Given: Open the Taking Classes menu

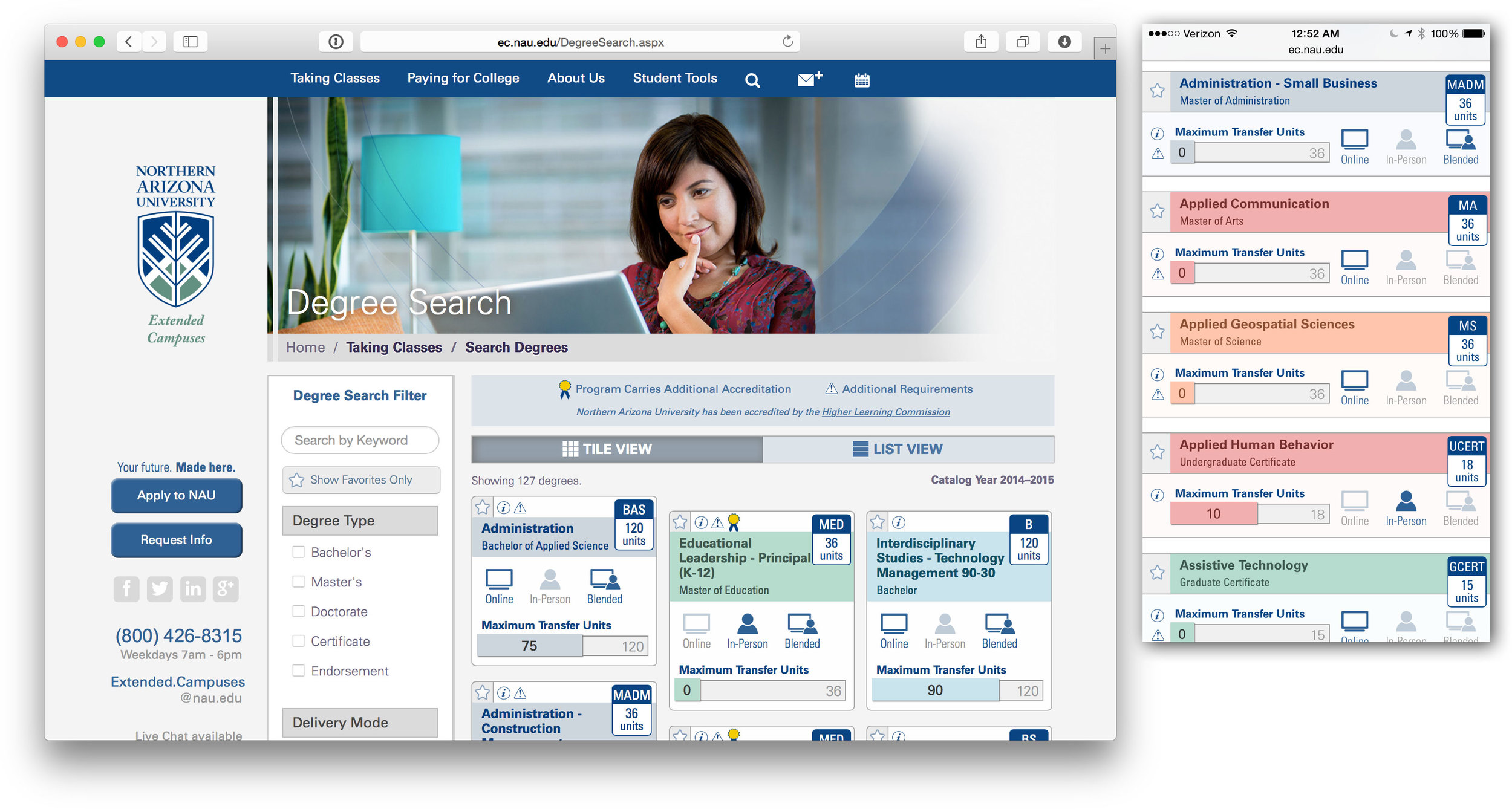Looking at the screenshot, I should pos(335,78).
